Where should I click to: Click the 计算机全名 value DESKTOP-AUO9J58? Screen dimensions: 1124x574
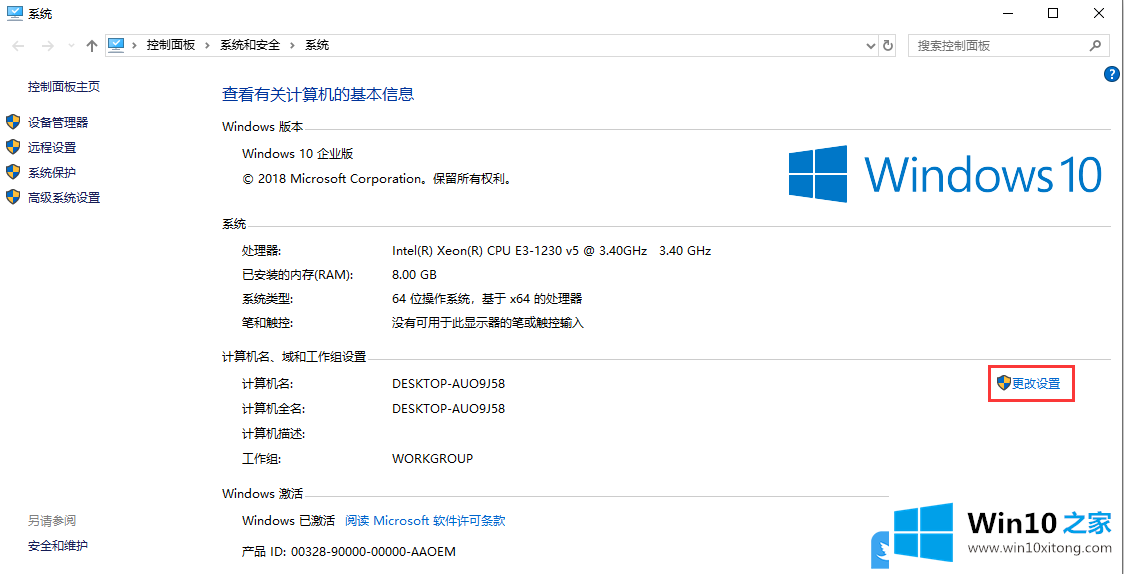(449, 408)
